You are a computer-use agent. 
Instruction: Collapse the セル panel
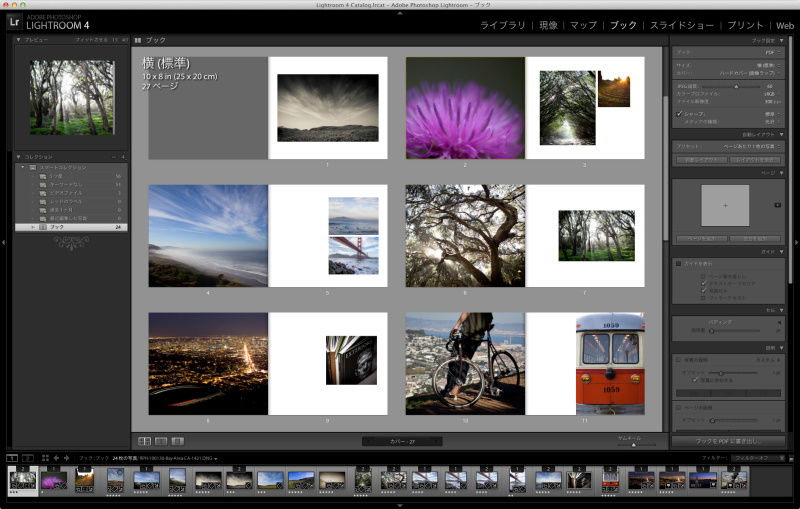tap(782, 310)
